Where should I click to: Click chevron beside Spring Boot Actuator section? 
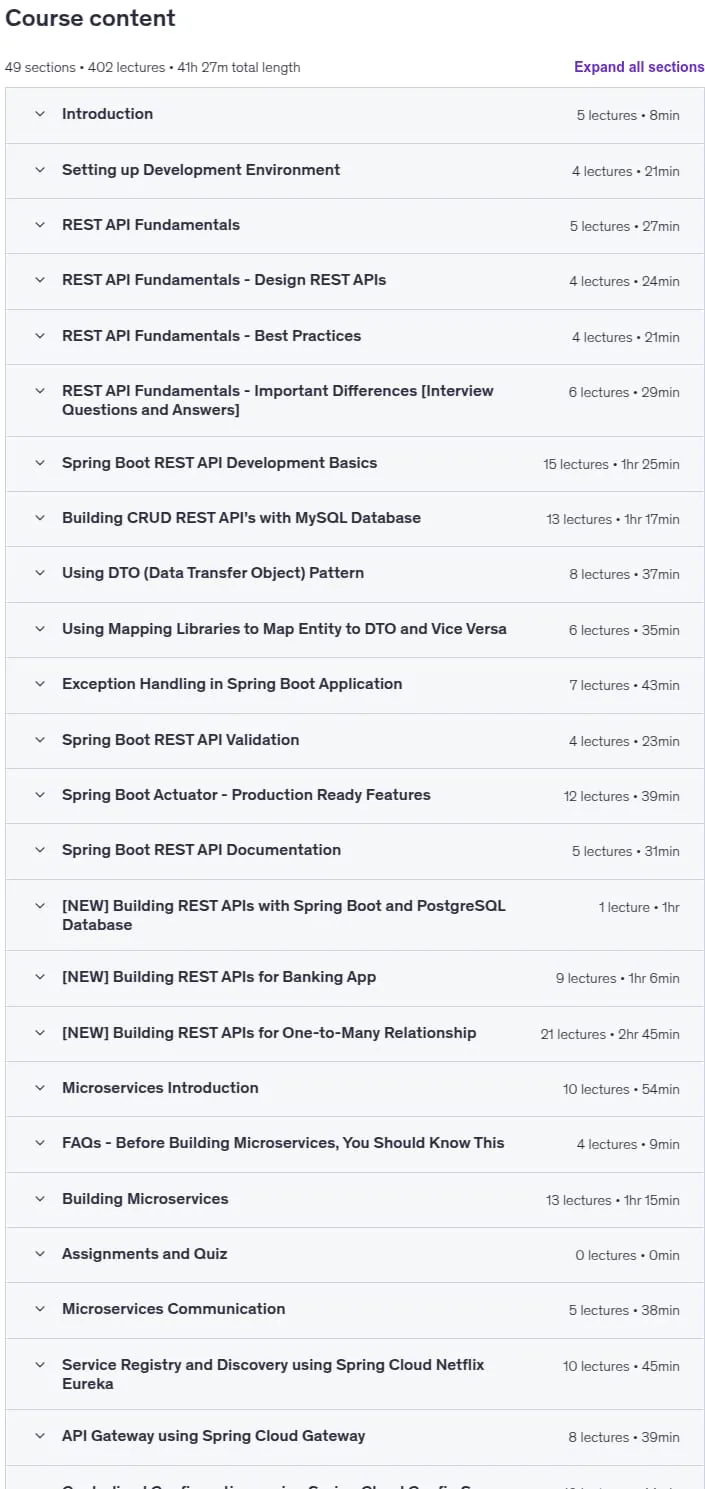[40, 795]
